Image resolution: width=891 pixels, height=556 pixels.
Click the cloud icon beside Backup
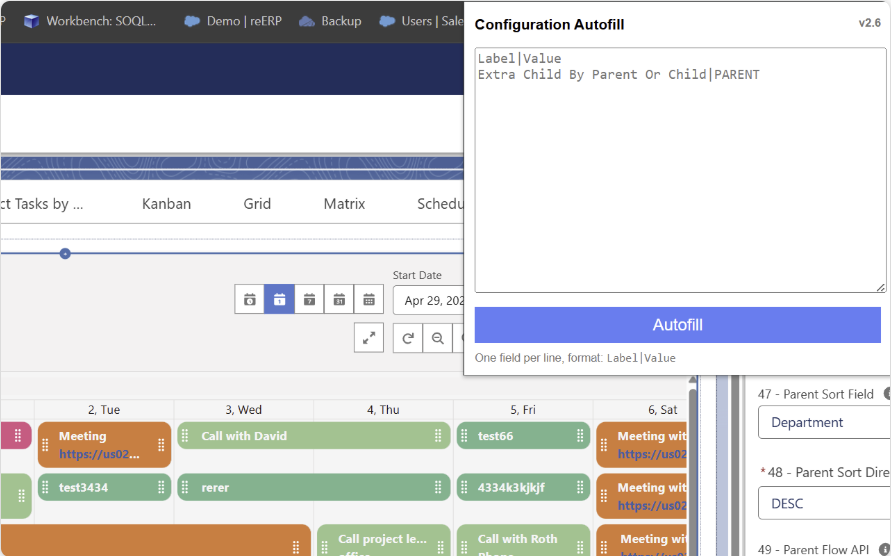click(x=307, y=21)
